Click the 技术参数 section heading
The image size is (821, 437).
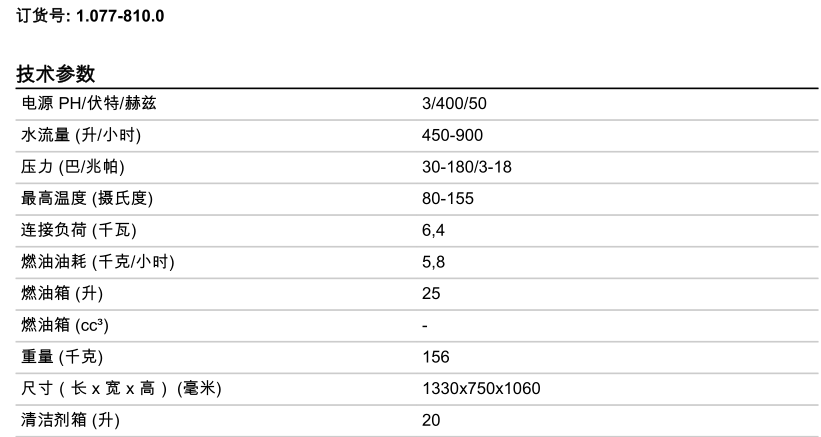click(x=56, y=74)
